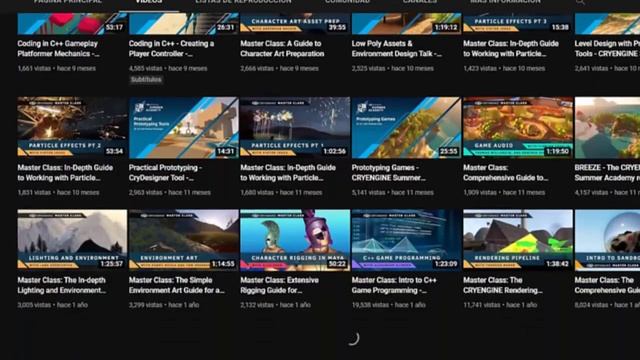640x360 pixels.
Task: Open 'Coding in C++ Gameplay Platformer Mechanics' title
Action: 58,49
